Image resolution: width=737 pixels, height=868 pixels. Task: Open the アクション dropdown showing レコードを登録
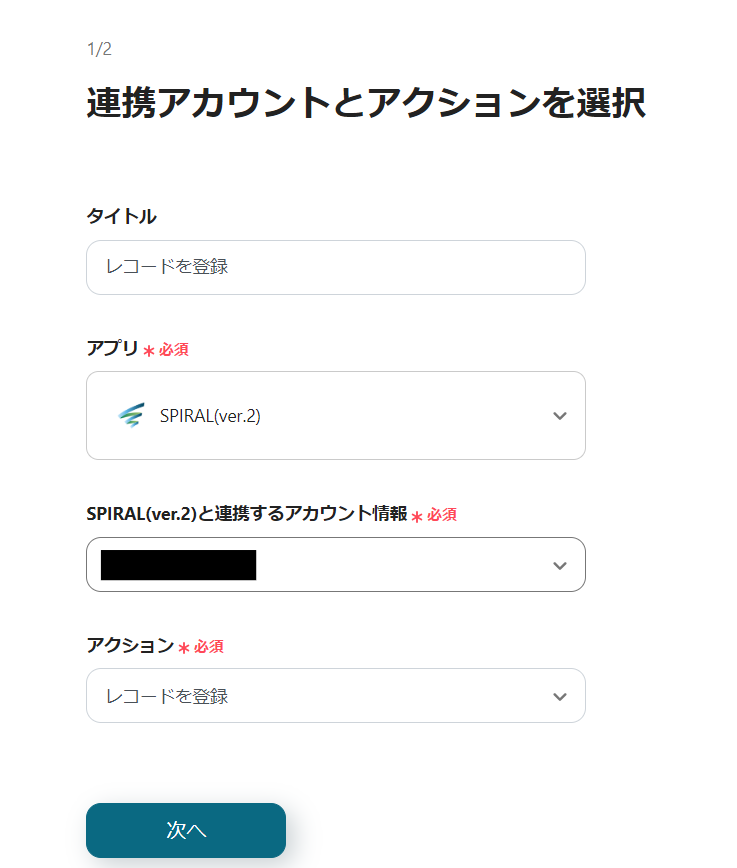click(336, 696)
